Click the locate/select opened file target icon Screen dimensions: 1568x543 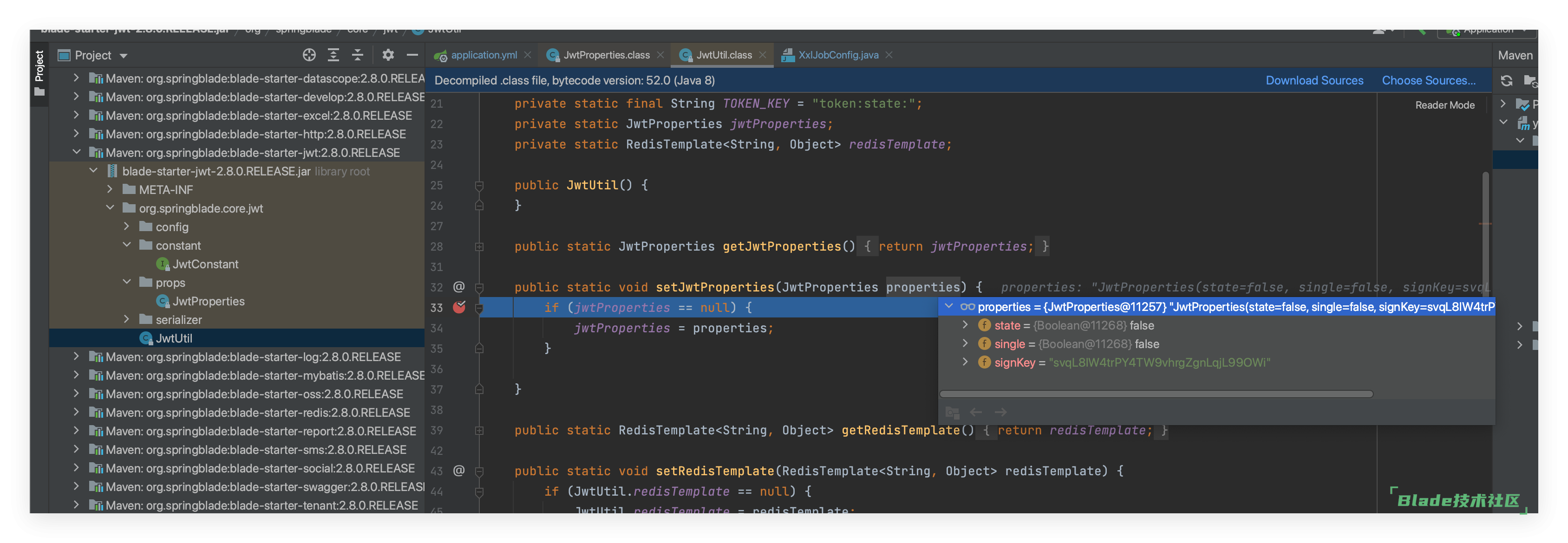pos(309,55)
